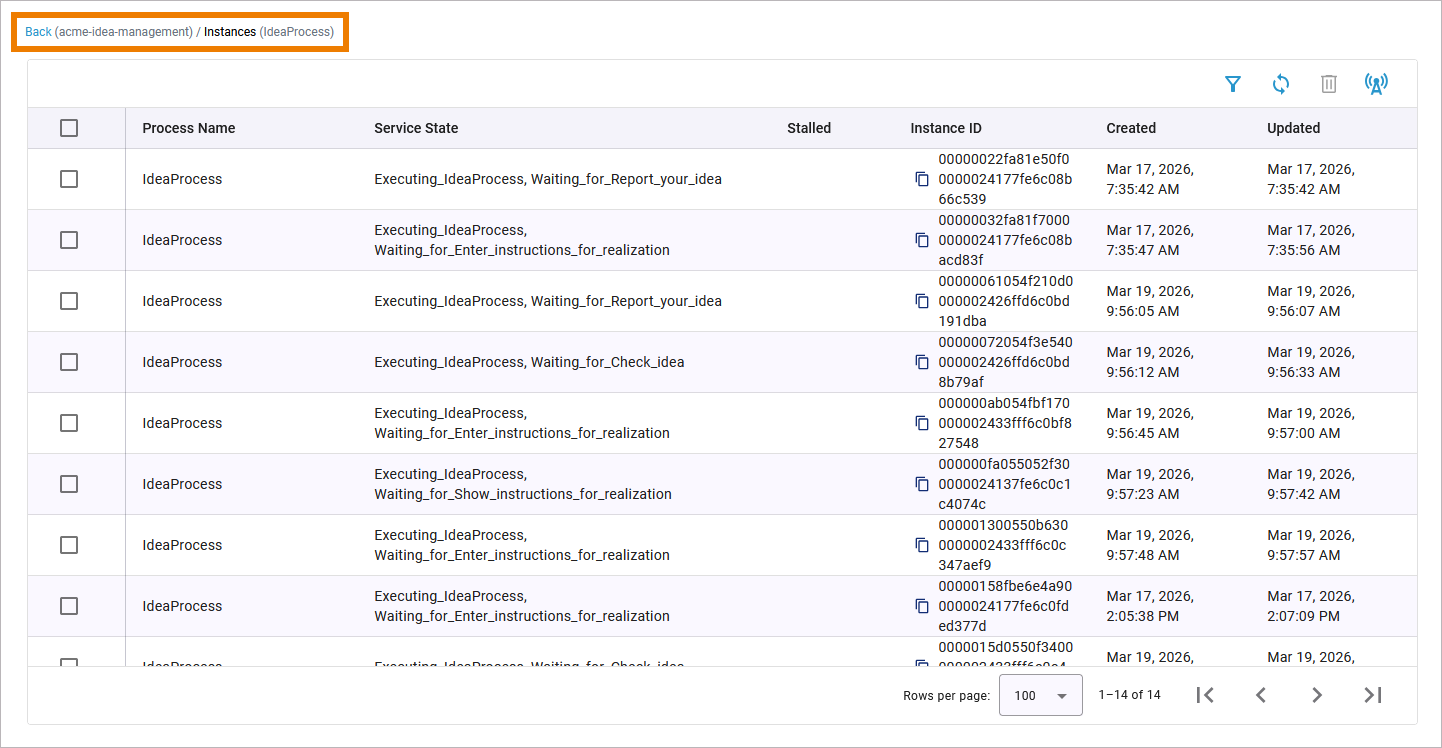Click the delete trash icon
Screen dimensions: 1442x748
[1329, 84]
